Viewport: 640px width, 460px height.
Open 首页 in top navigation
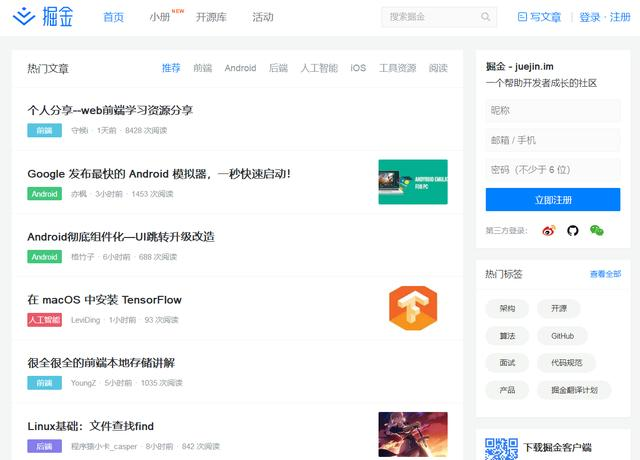click(x=113, y=17)
